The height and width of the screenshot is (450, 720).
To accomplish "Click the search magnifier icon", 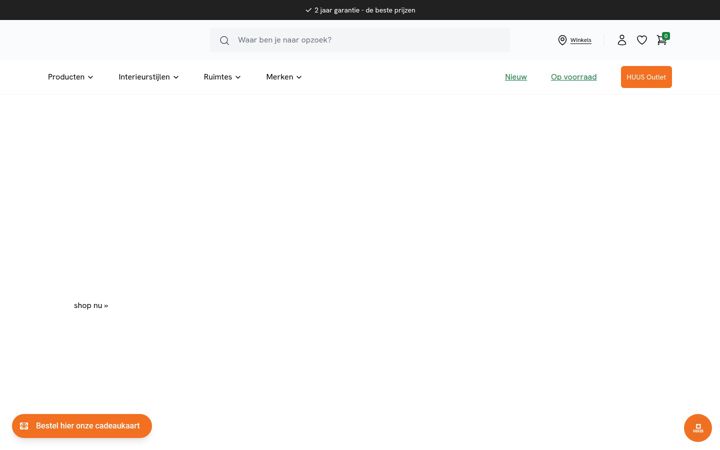I will (224, 40).
